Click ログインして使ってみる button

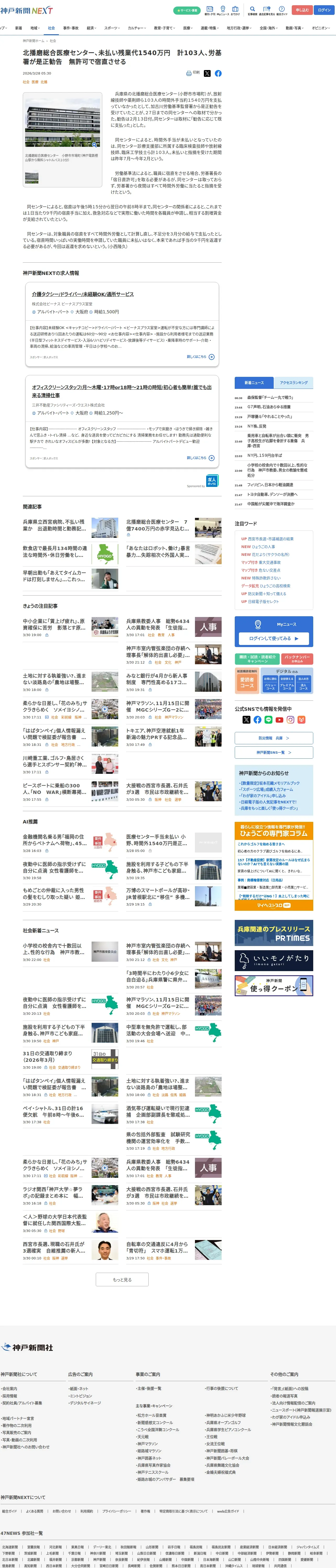point(274,638)
